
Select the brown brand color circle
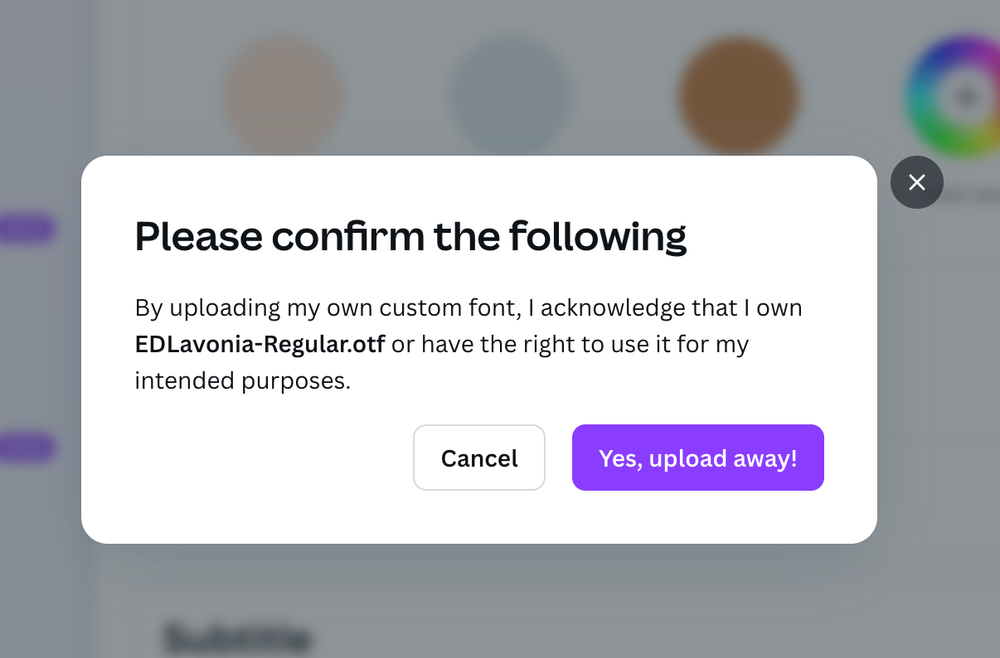[x=738, y=96]
